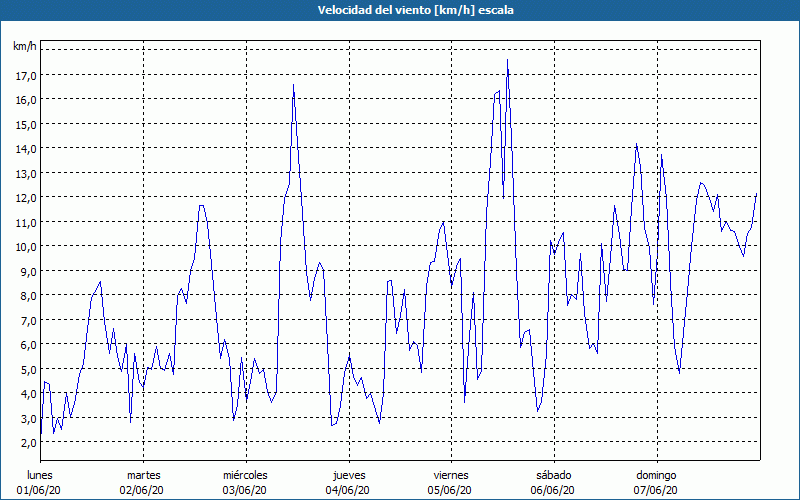
Task: Click the chart title 'Velocidad del viento [km/h] escala'
Action: point(415,10)
